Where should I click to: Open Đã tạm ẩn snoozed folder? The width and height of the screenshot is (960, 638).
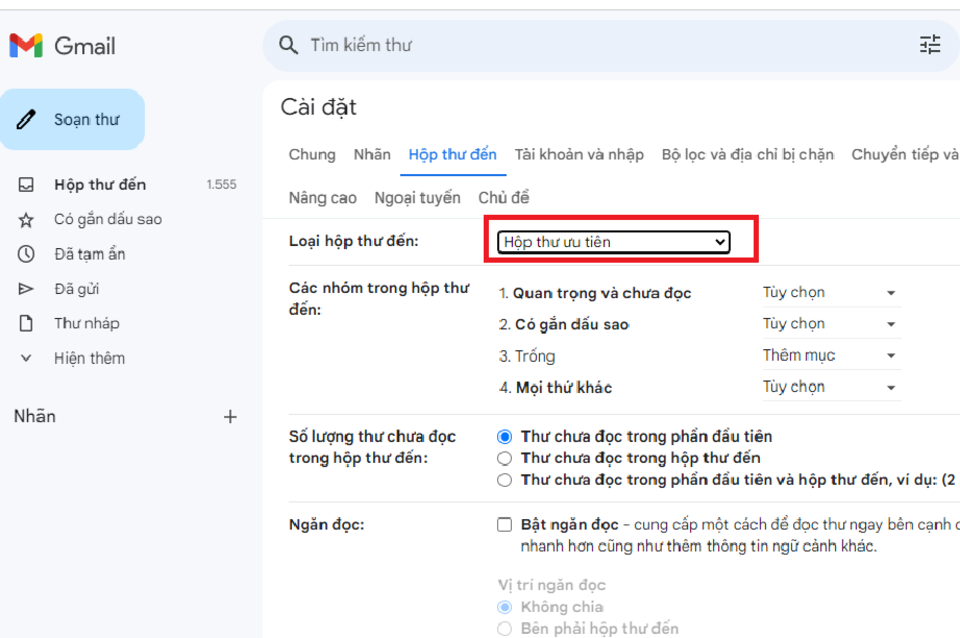89,254
